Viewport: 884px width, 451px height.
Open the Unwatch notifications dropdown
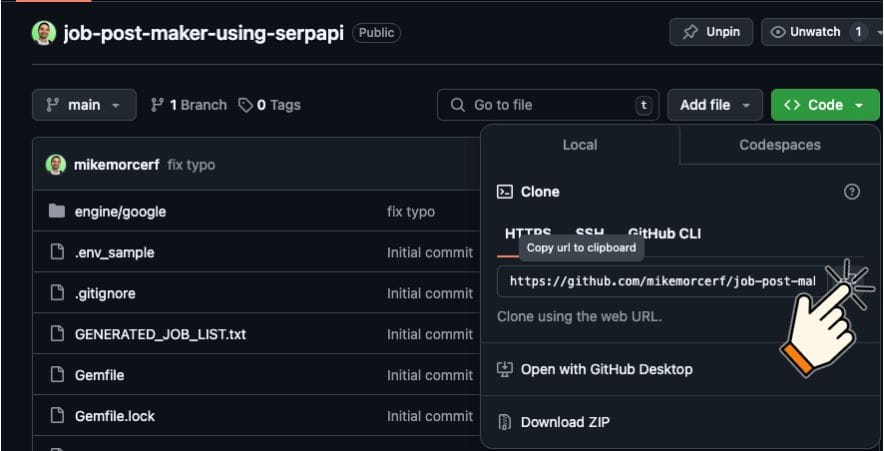[x=823, y=32]
